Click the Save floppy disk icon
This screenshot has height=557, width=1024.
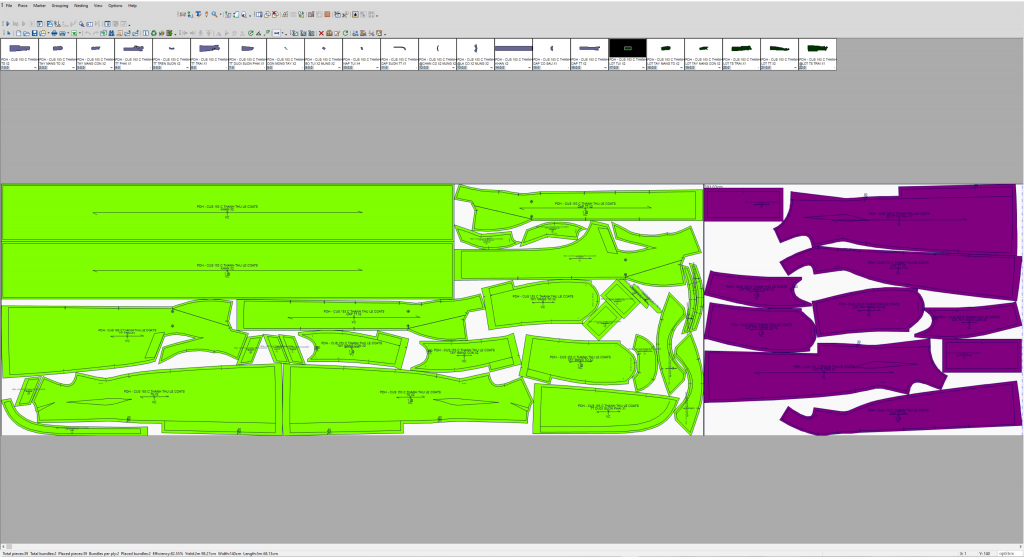[x=35, y=33]
